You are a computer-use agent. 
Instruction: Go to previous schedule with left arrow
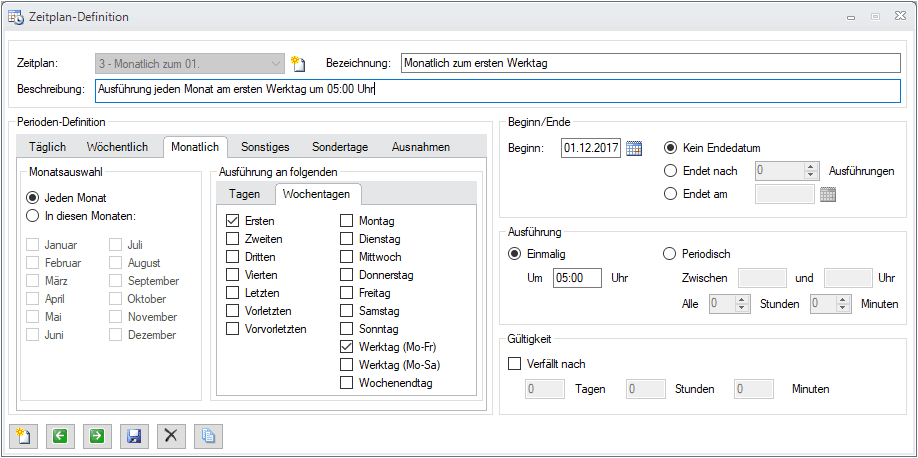tap(59, 435)
